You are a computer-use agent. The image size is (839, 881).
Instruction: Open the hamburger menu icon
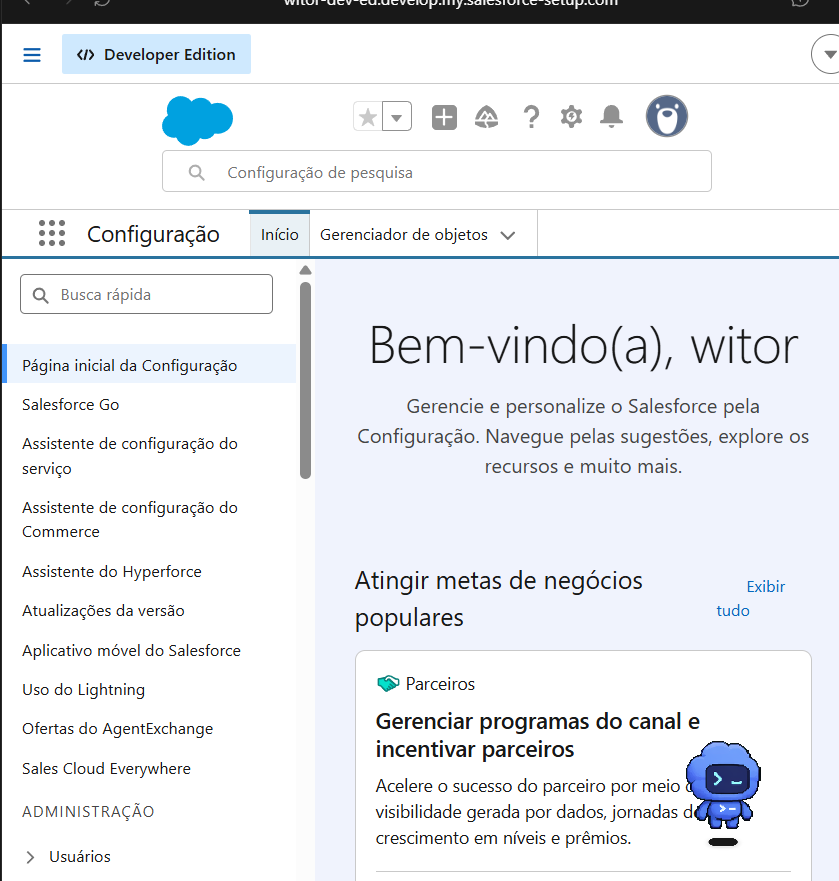pos(32,55)
